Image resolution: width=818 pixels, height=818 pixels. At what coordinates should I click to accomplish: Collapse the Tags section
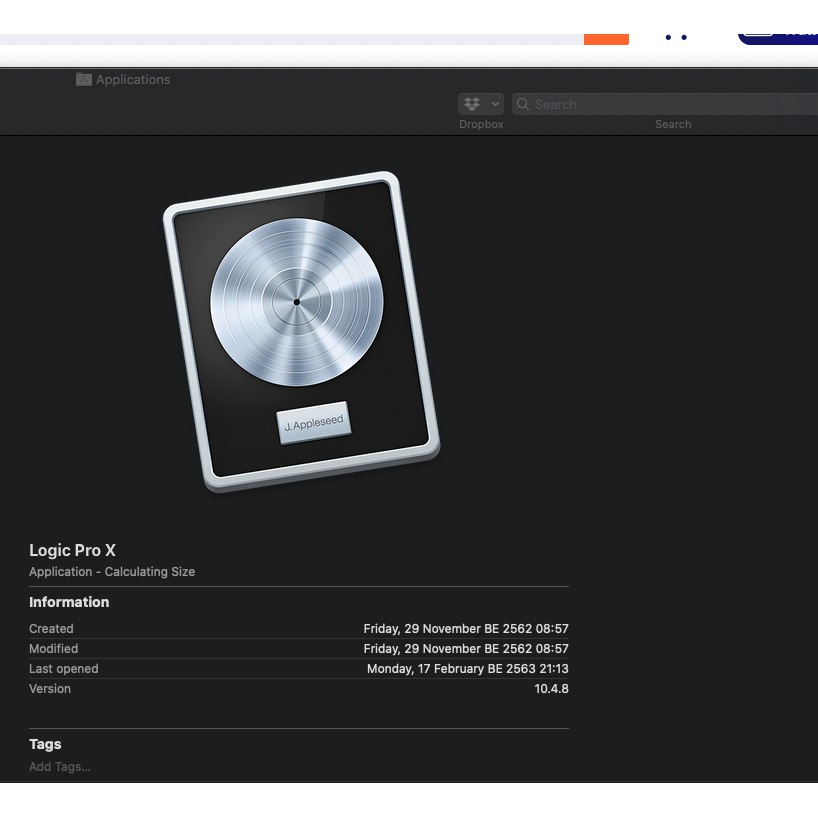coord(45,744)
